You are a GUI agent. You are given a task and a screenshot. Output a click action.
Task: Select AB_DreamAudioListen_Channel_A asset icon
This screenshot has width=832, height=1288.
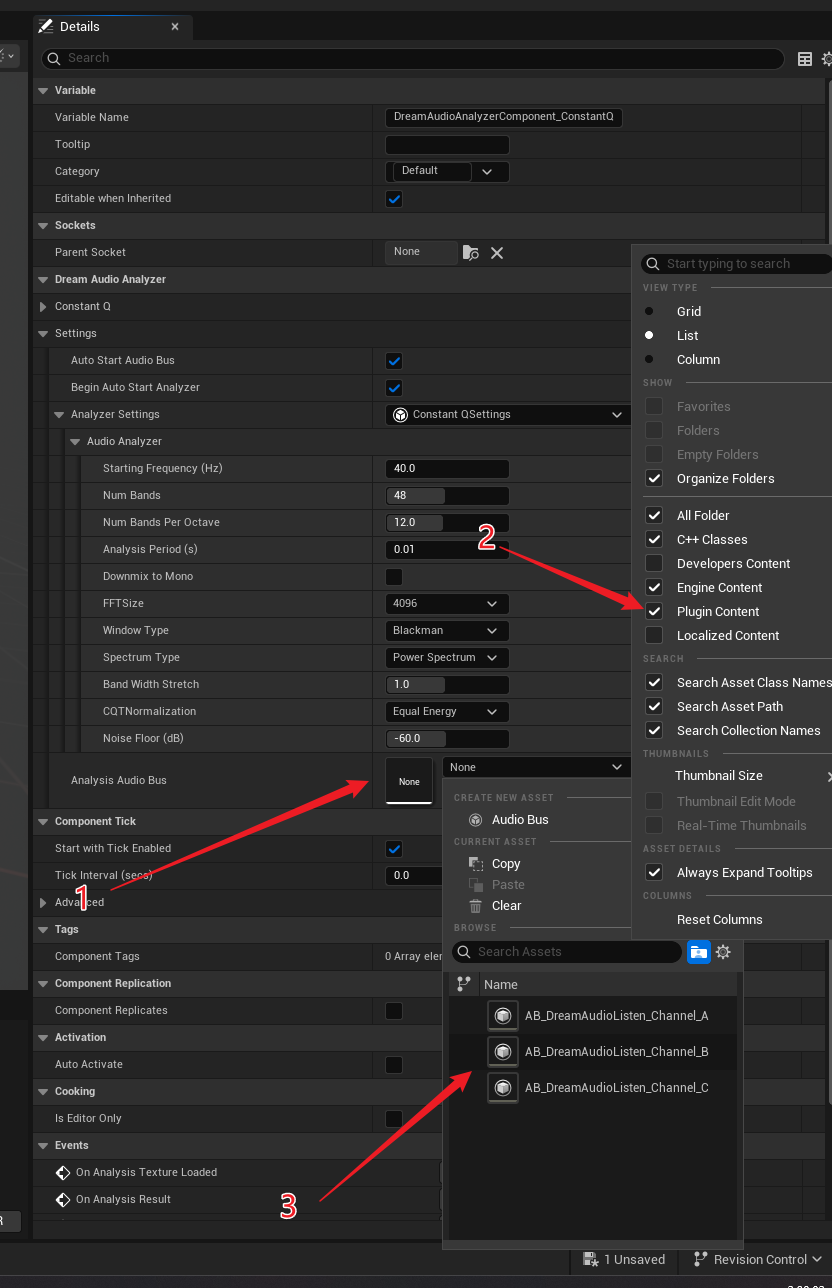pos(503,1016)
